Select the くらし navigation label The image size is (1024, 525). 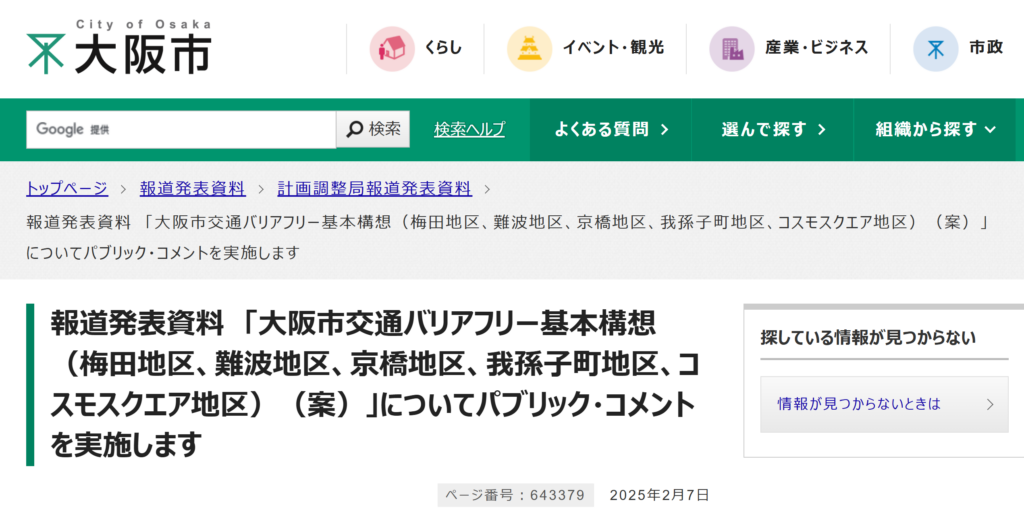[x=443, y=48]
